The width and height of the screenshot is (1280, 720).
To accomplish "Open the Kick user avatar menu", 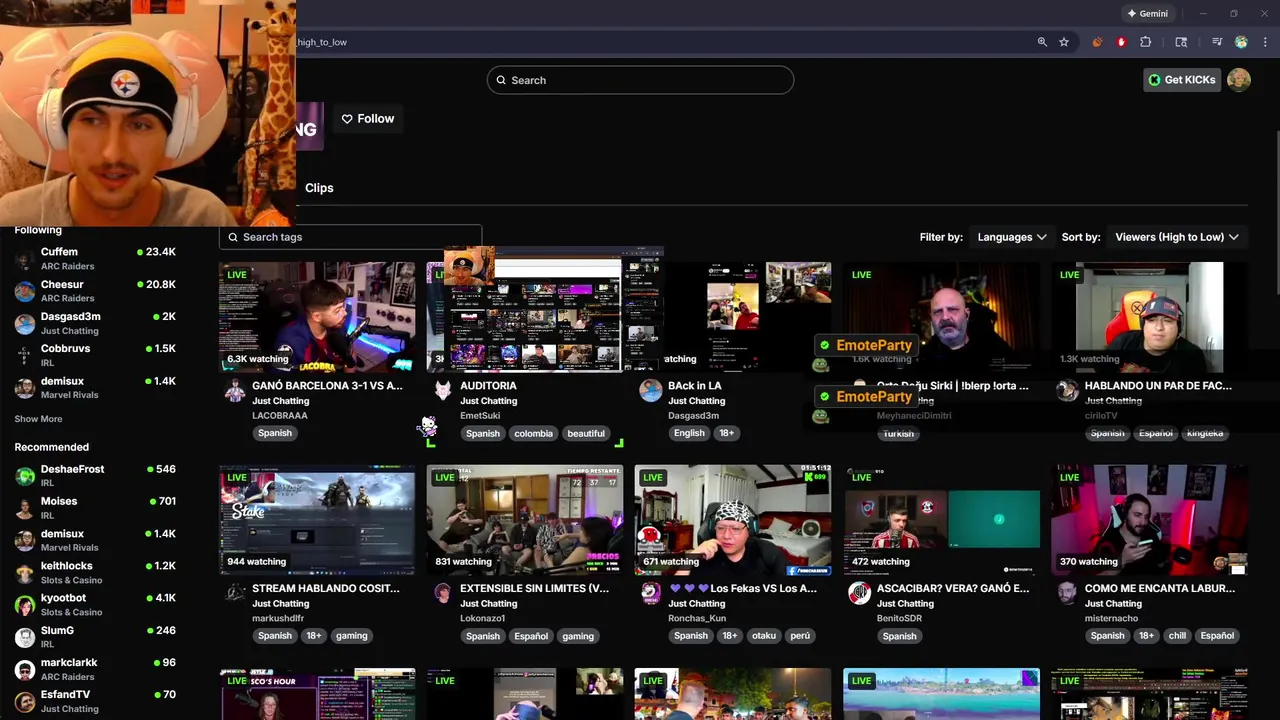I will [x=1239, y=80].
